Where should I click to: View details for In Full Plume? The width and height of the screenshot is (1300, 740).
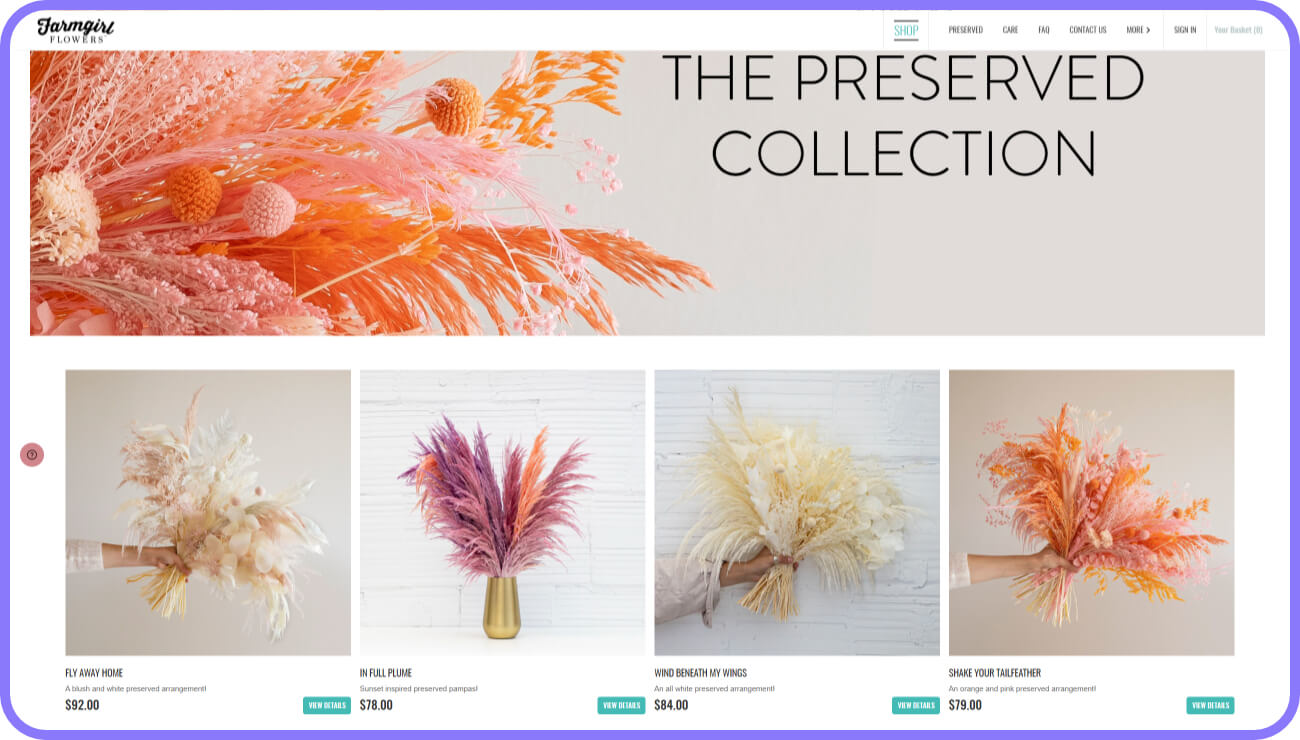pos(622,705)
